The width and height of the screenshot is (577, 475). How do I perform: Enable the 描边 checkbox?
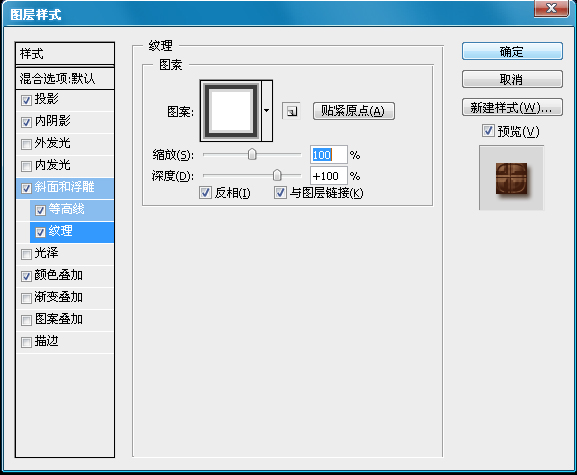(26, 343)
